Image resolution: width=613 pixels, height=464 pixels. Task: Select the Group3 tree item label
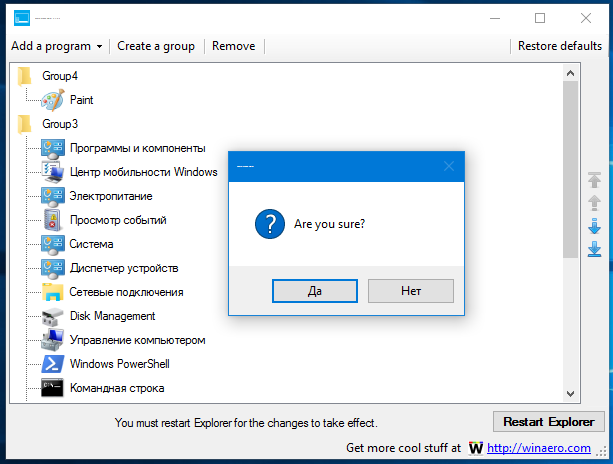tap(60, 124)
